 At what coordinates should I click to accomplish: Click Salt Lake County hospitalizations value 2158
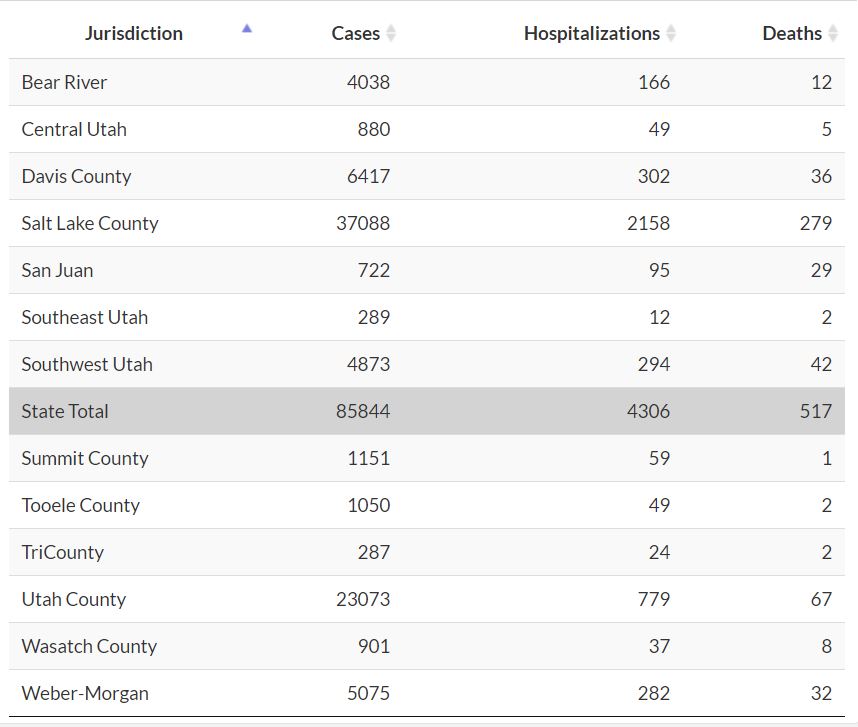[648, 223]
